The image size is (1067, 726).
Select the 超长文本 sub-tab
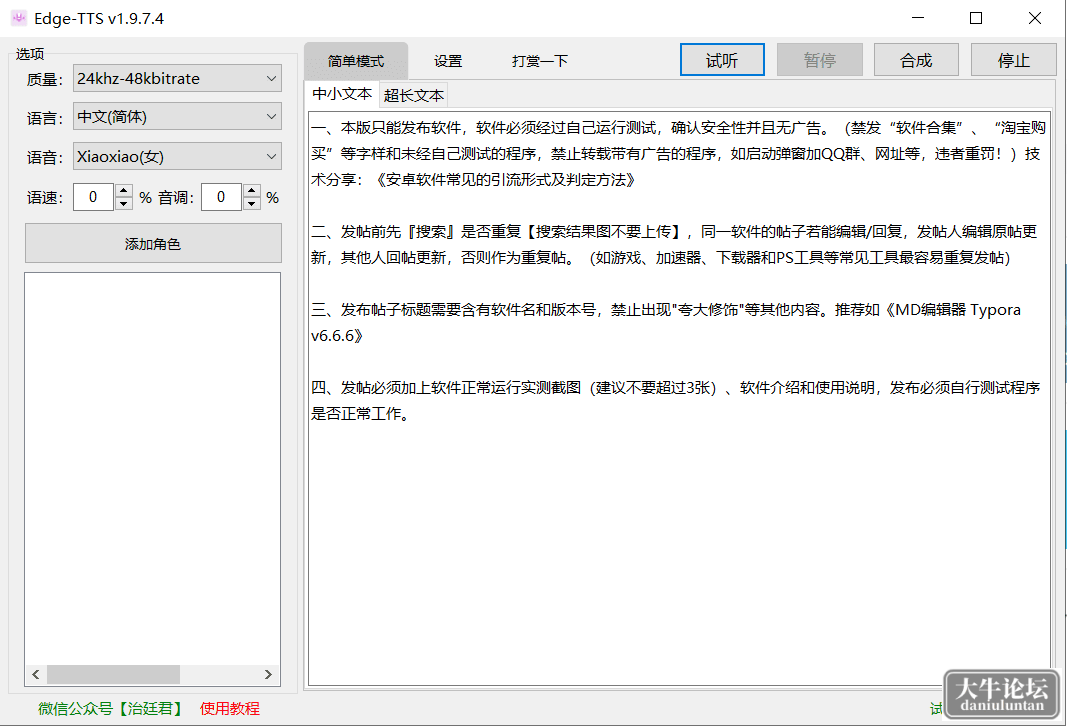click(x=414, y=95)
